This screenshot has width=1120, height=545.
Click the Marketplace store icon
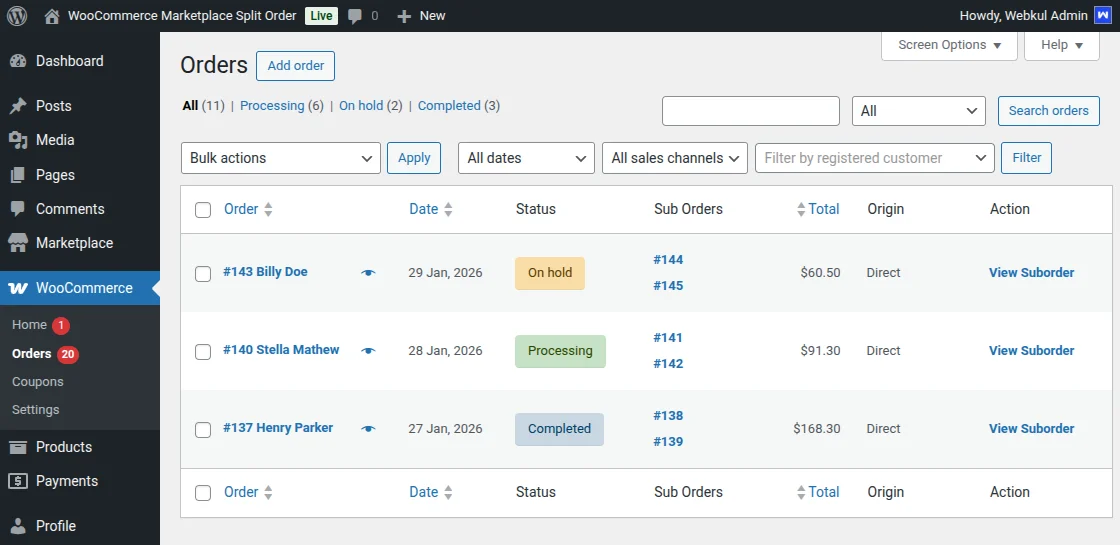click(x=18, y=243)
